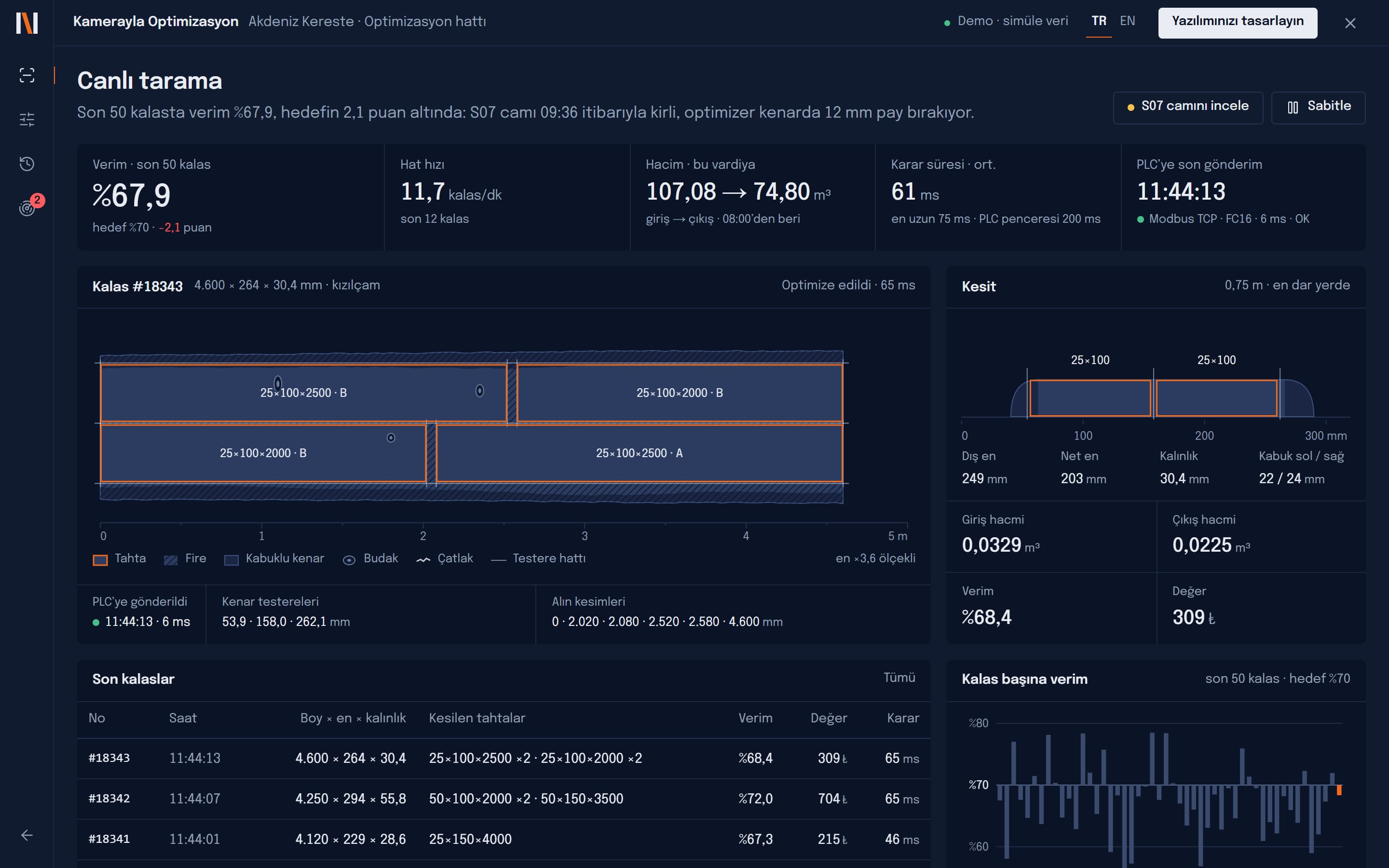This screenshot has height=868, width=1389.
Task: Click the S07 camını incele button
Action: click(1188, 108)
